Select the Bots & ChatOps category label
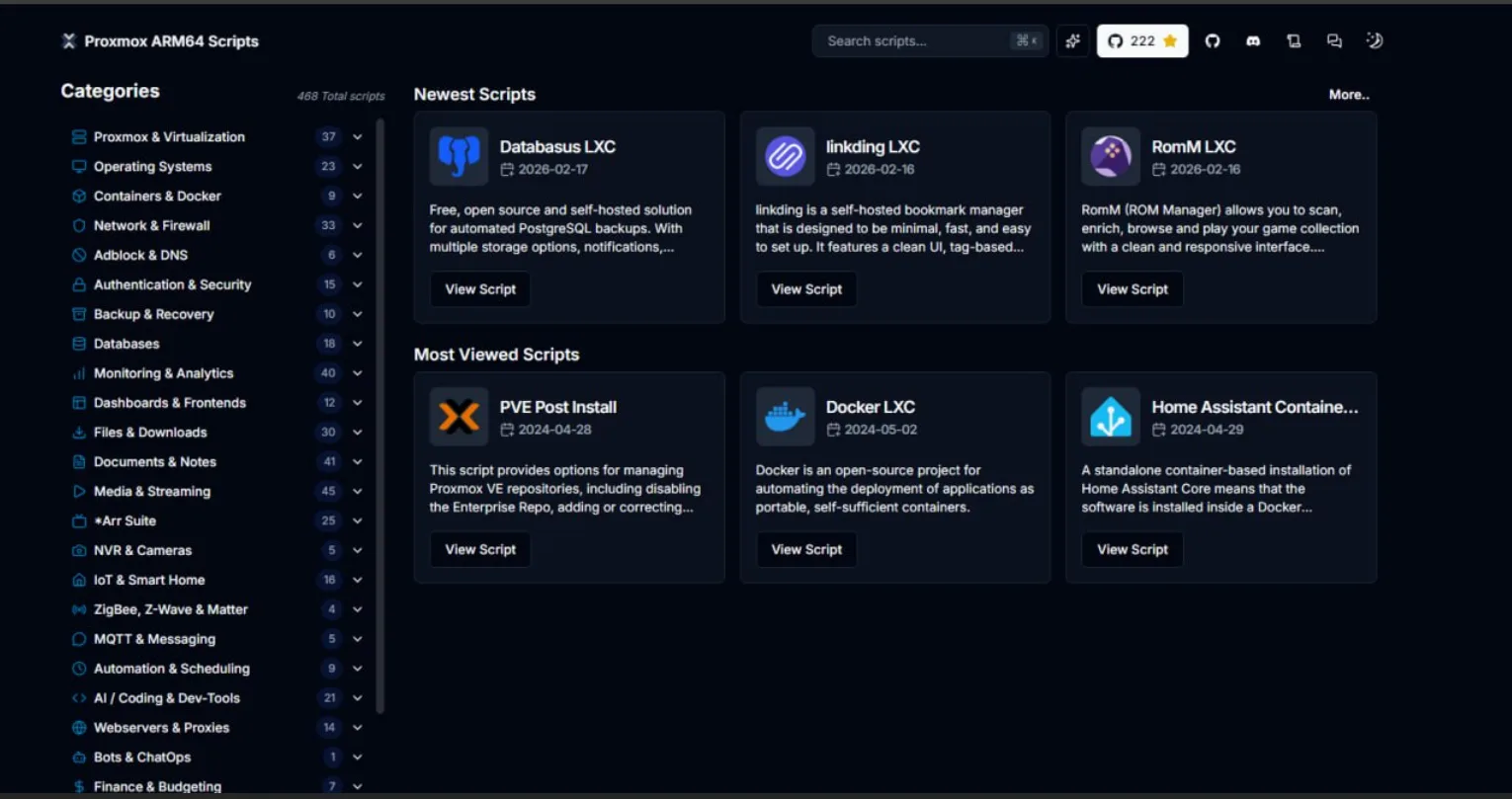 [142, 758]
